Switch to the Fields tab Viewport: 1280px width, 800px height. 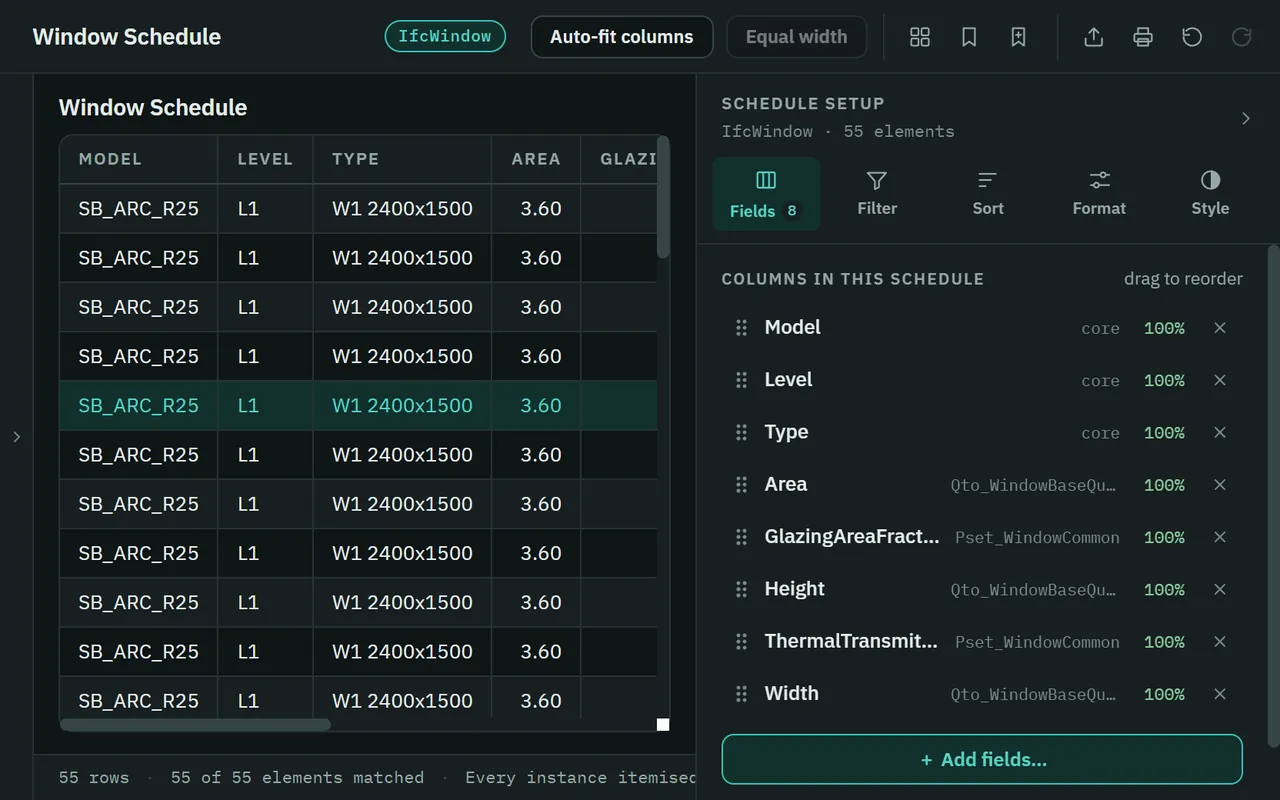766,194
